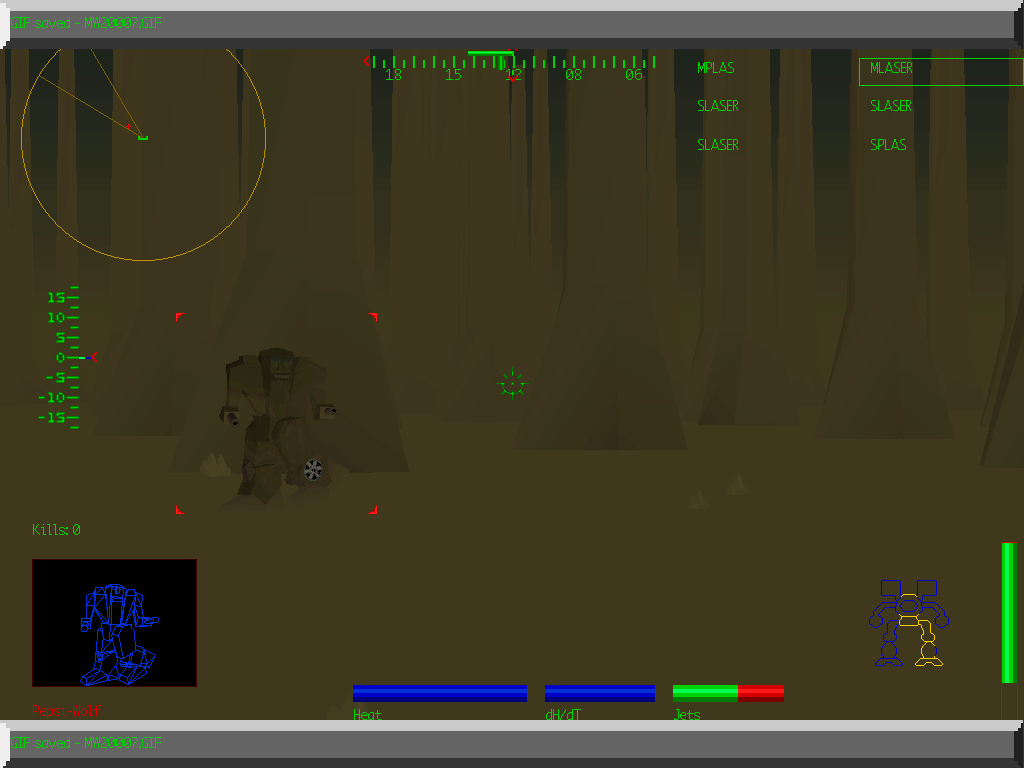Click heading 12 on the compass tape
1024x768 pixels.
pyautogui.click(x=513, y=74)
